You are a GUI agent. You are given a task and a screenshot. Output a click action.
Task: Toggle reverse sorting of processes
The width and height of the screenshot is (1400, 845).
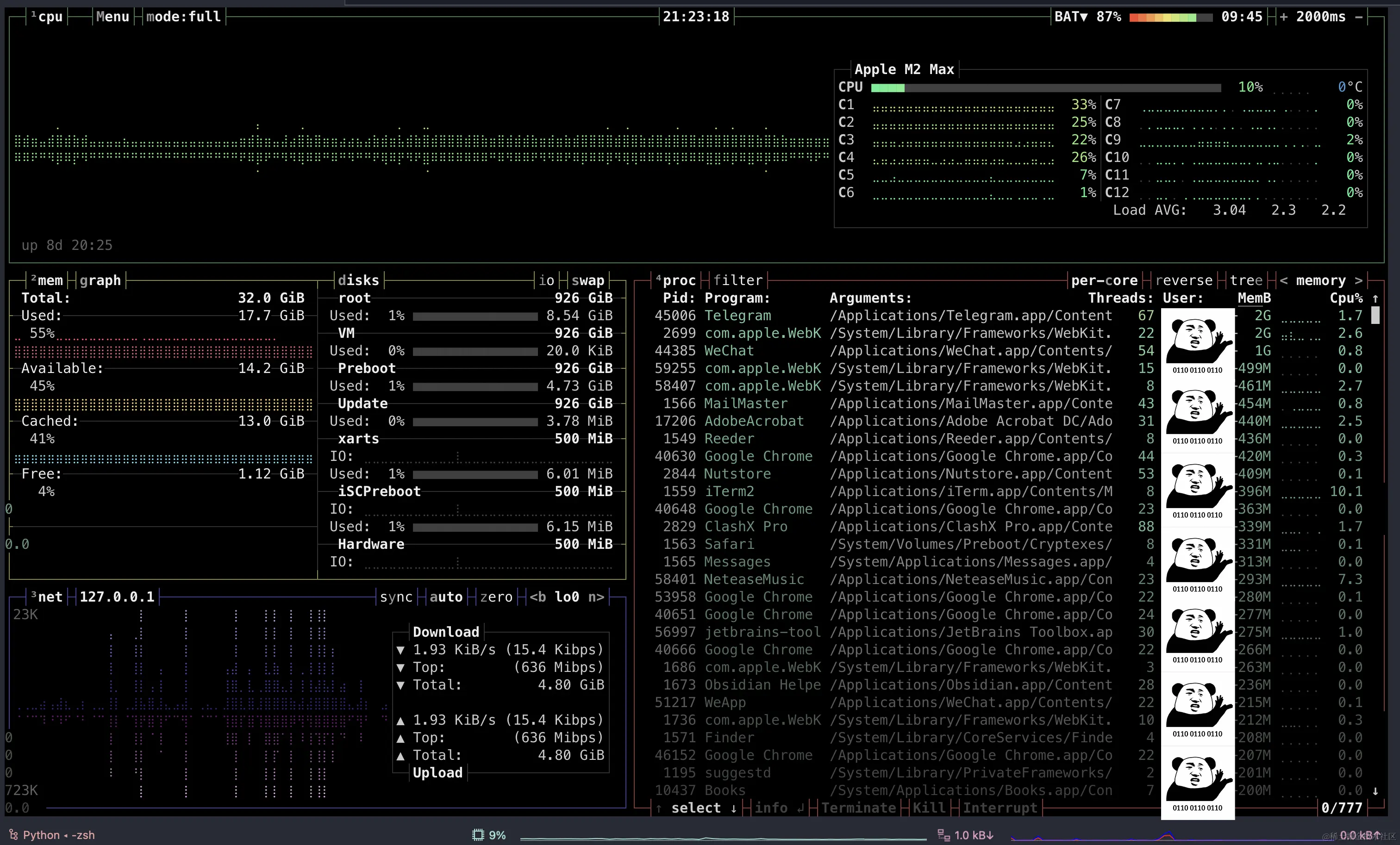[x=1183, y=280]
